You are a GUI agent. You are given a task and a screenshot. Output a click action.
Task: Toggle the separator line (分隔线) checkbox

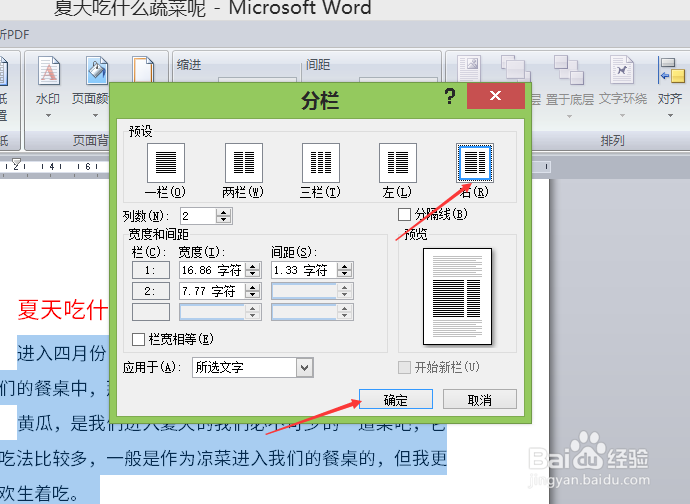pyautogui.click(x=404, y=214)
